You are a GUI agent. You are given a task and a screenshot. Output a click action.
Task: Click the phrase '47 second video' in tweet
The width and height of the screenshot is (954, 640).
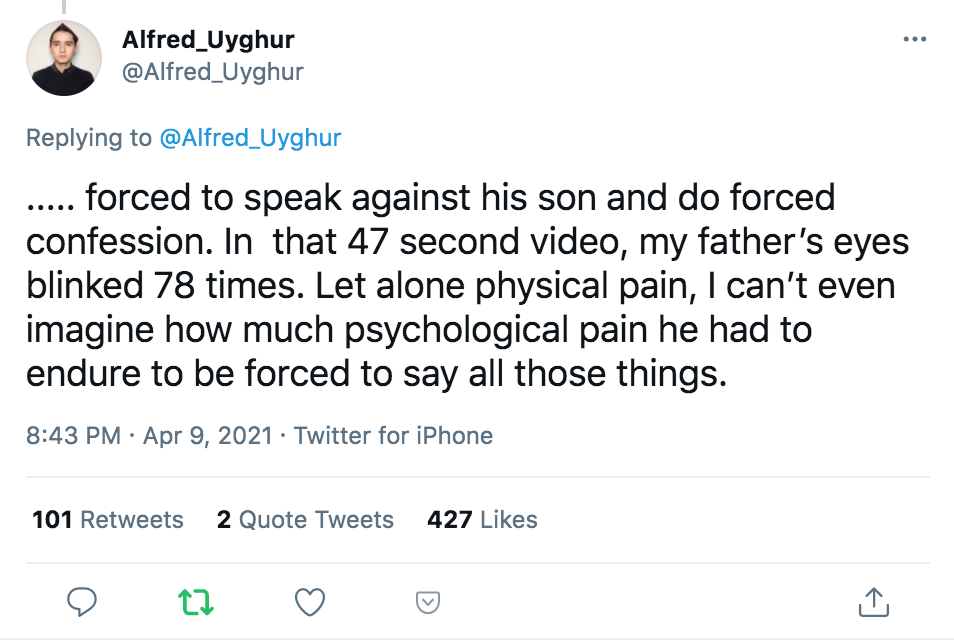[483, 242]
